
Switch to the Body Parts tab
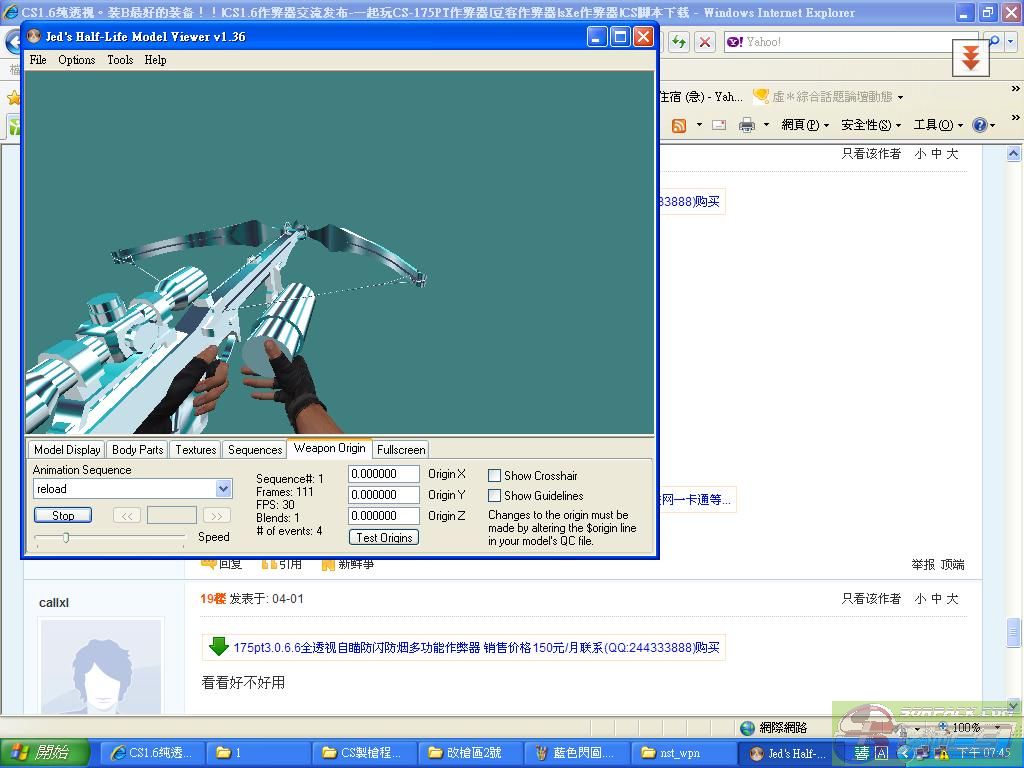click(x=137, y=450)
